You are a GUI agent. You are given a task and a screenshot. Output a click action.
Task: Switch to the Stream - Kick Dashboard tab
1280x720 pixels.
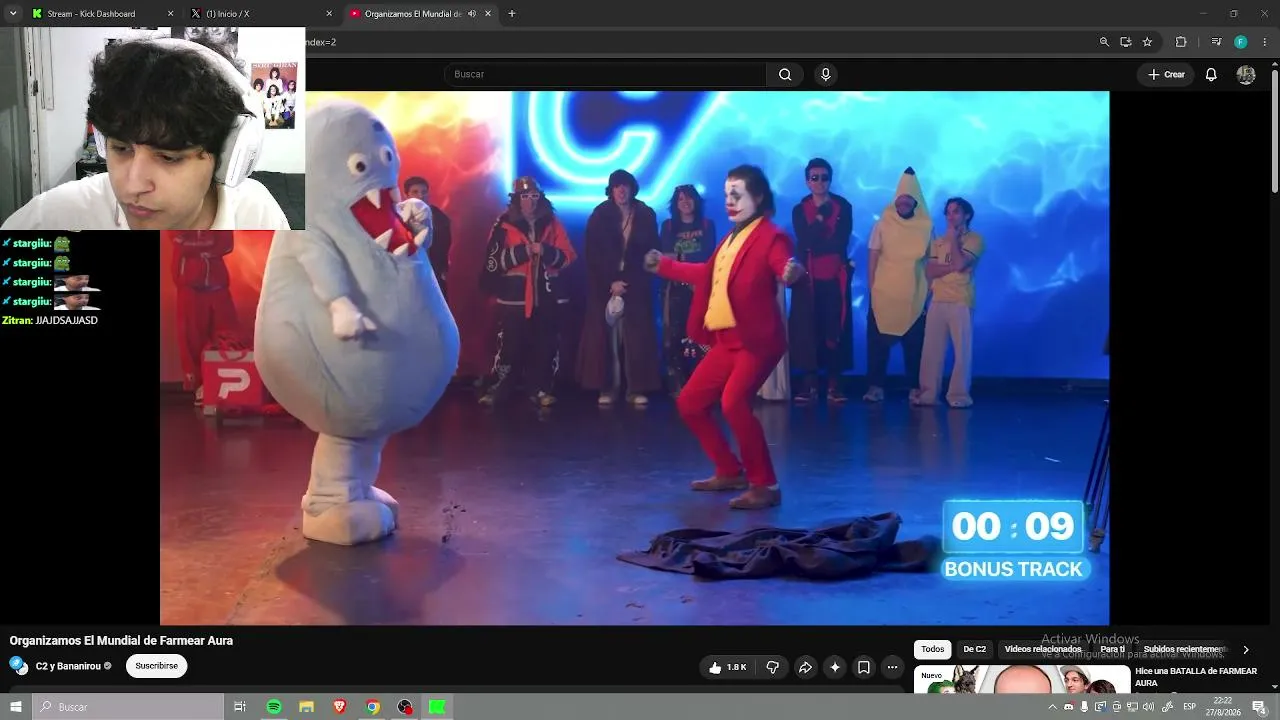[x=103, y=14]
